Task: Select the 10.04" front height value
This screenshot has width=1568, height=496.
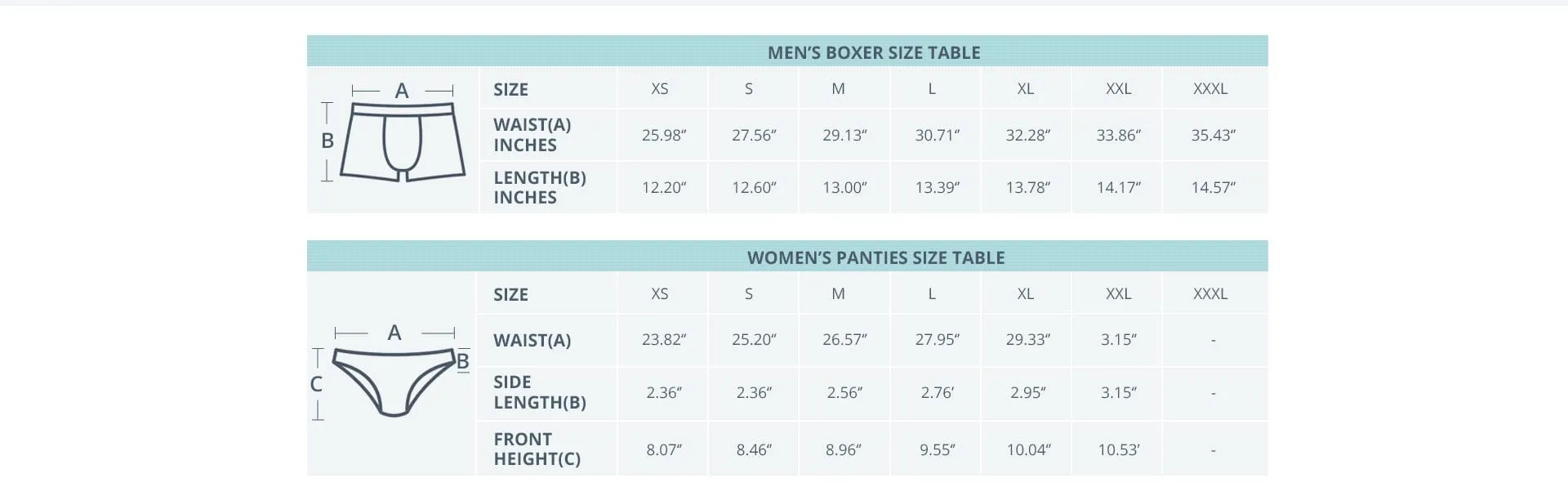Action: (x=1028, y=450)
